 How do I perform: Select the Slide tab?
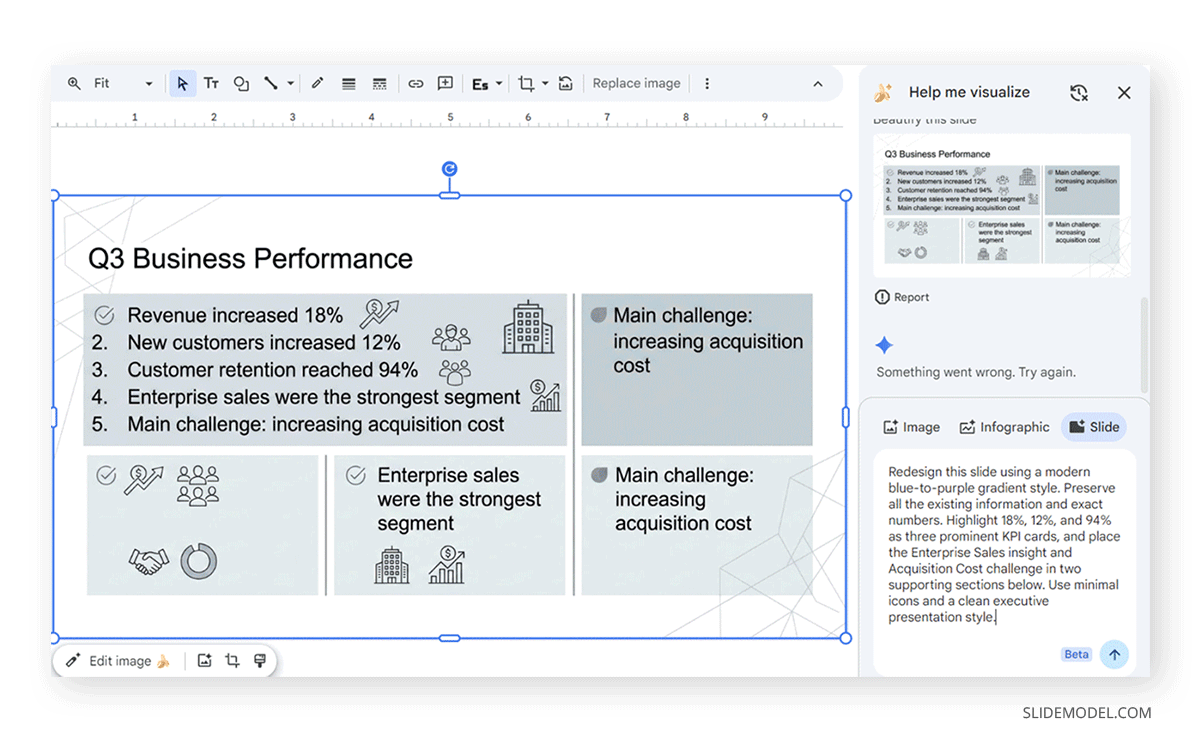[x=1094, y=427]
